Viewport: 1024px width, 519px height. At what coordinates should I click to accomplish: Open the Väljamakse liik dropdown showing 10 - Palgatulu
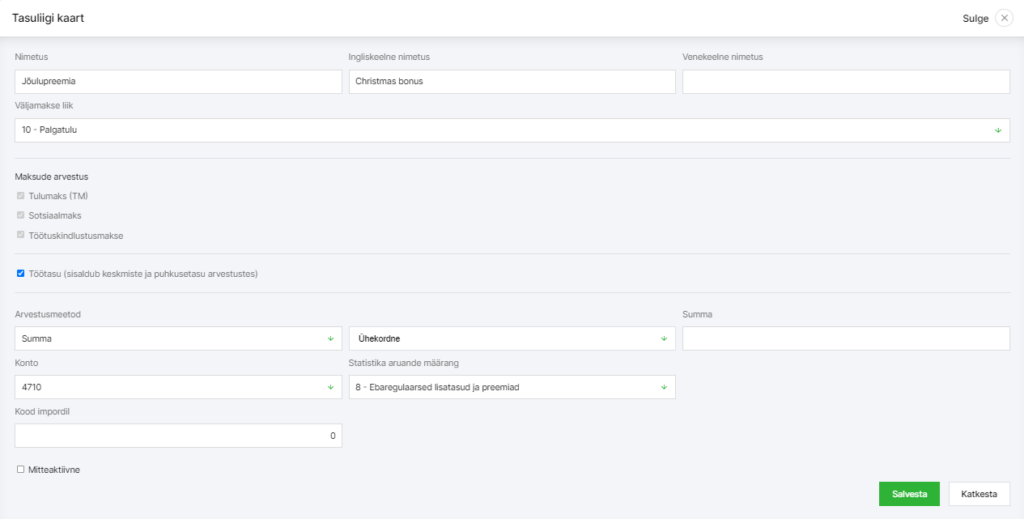click(x=512, y=131)
